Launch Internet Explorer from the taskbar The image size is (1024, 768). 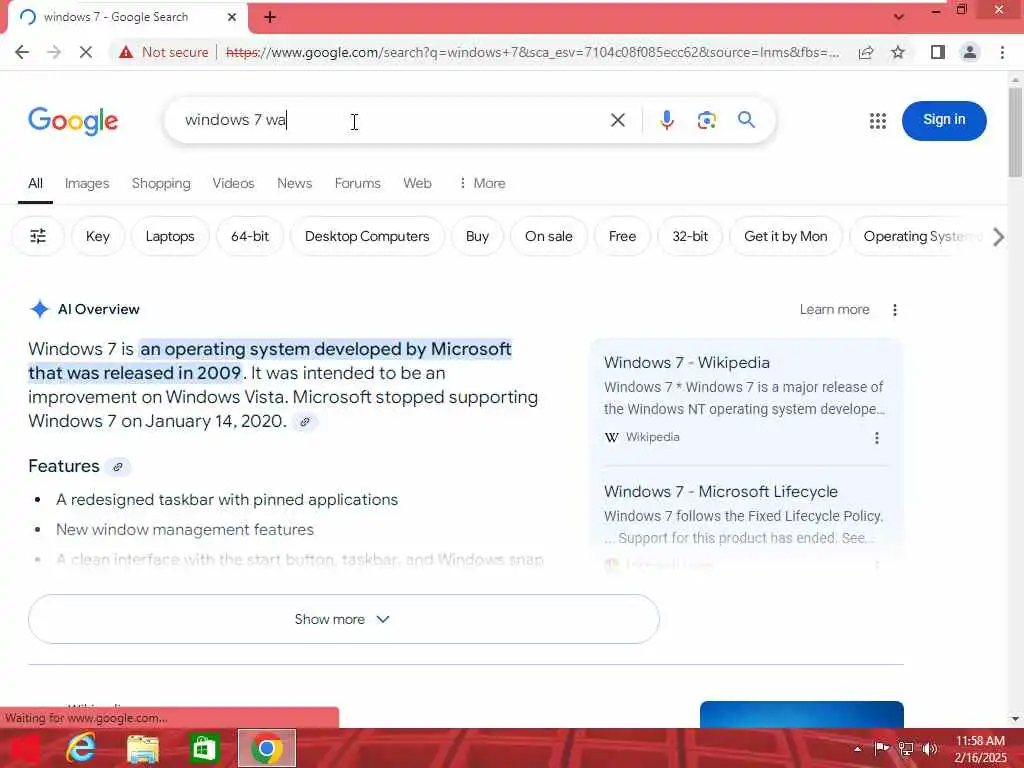coord(81,748)
